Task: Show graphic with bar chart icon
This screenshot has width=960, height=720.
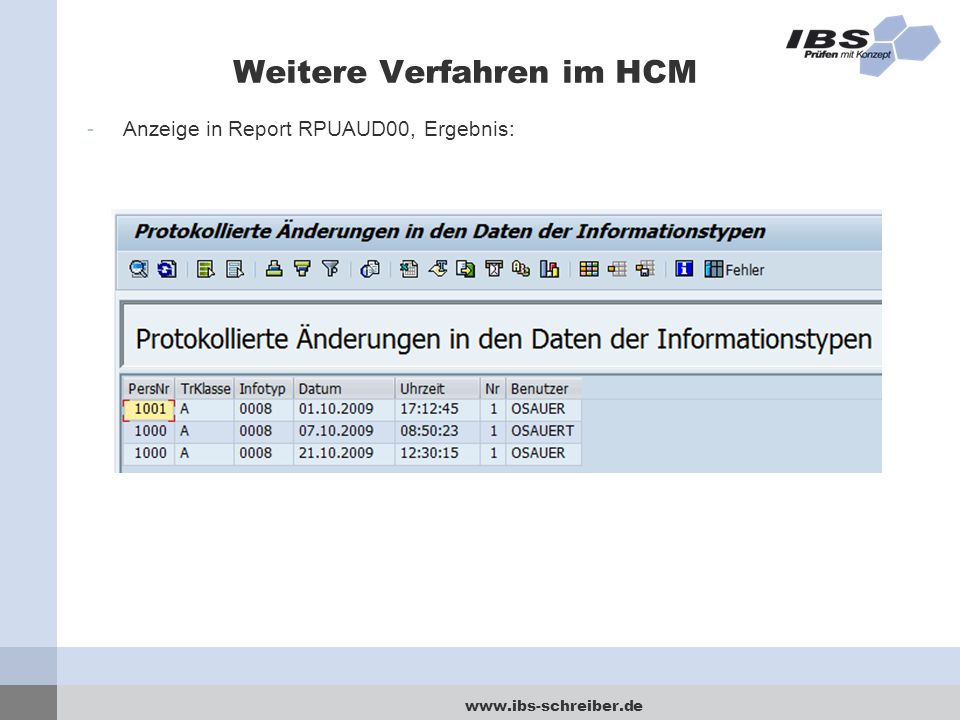Action: click(549, 269)
